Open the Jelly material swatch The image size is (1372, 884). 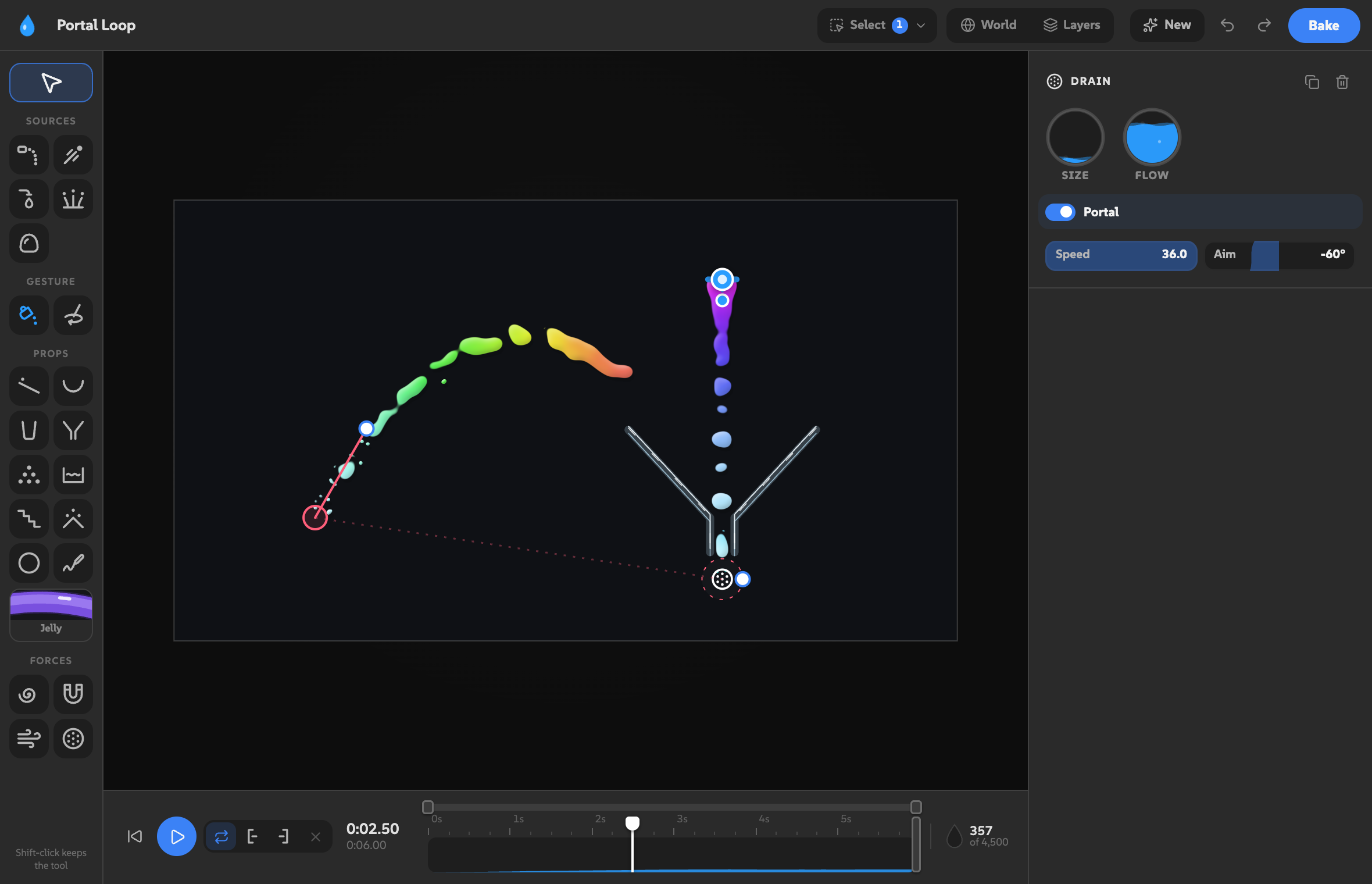[51, 615]
